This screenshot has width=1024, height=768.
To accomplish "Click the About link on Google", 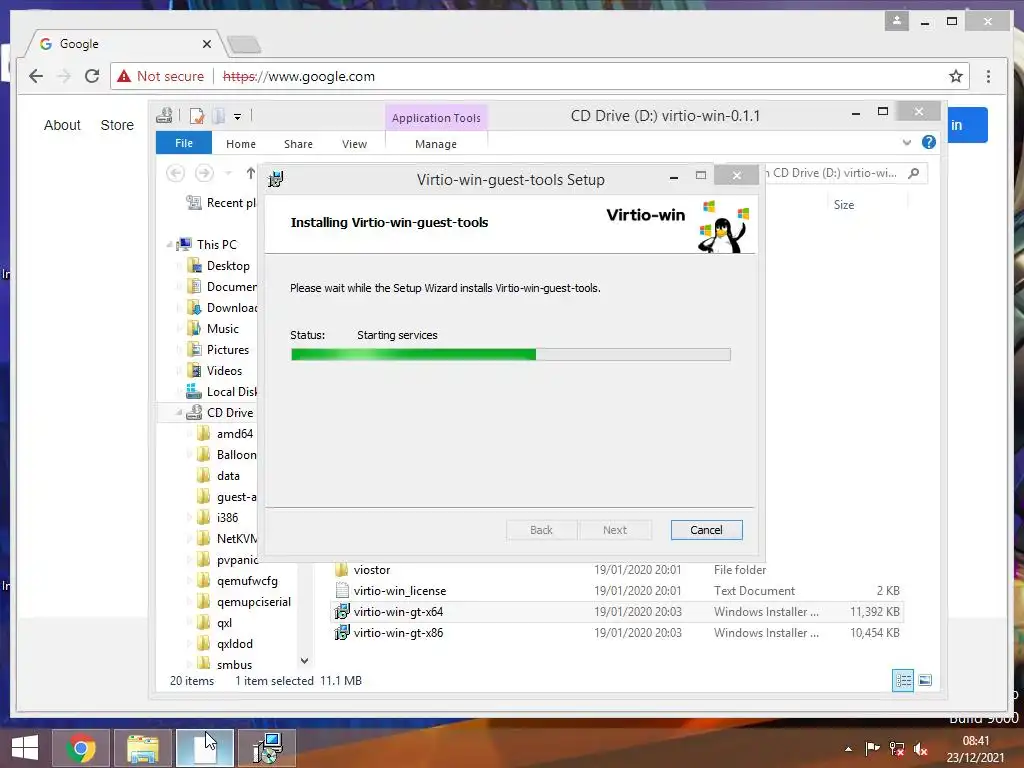I will 62,125.
